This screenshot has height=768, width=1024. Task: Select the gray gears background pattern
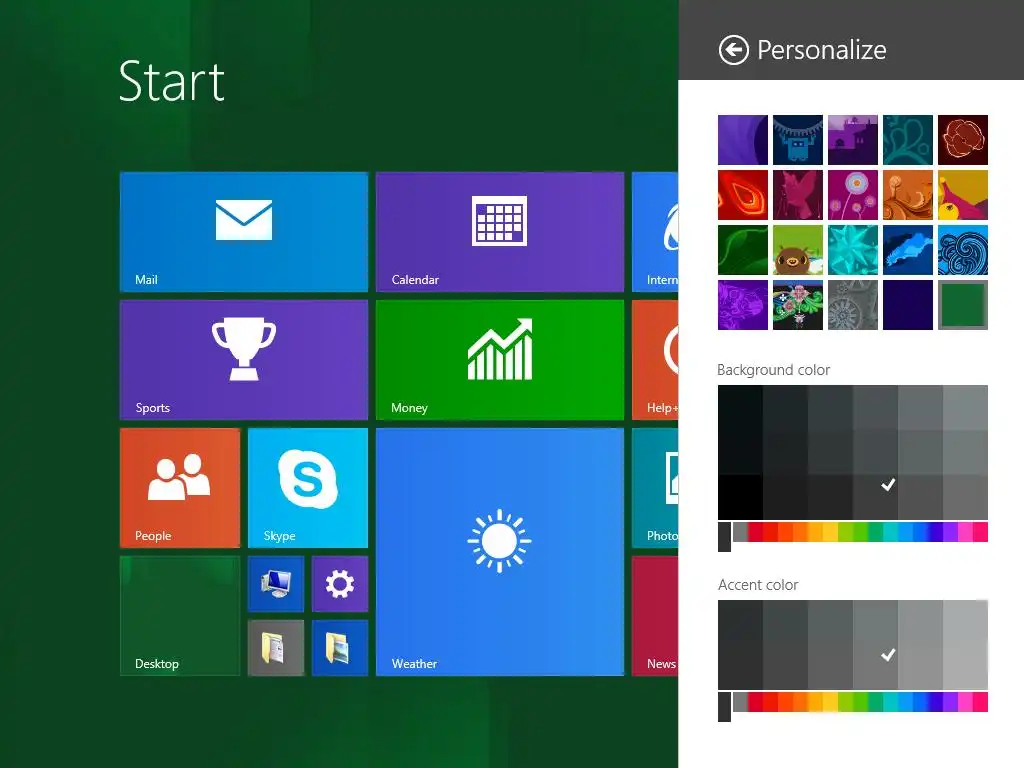pos(852,305)
